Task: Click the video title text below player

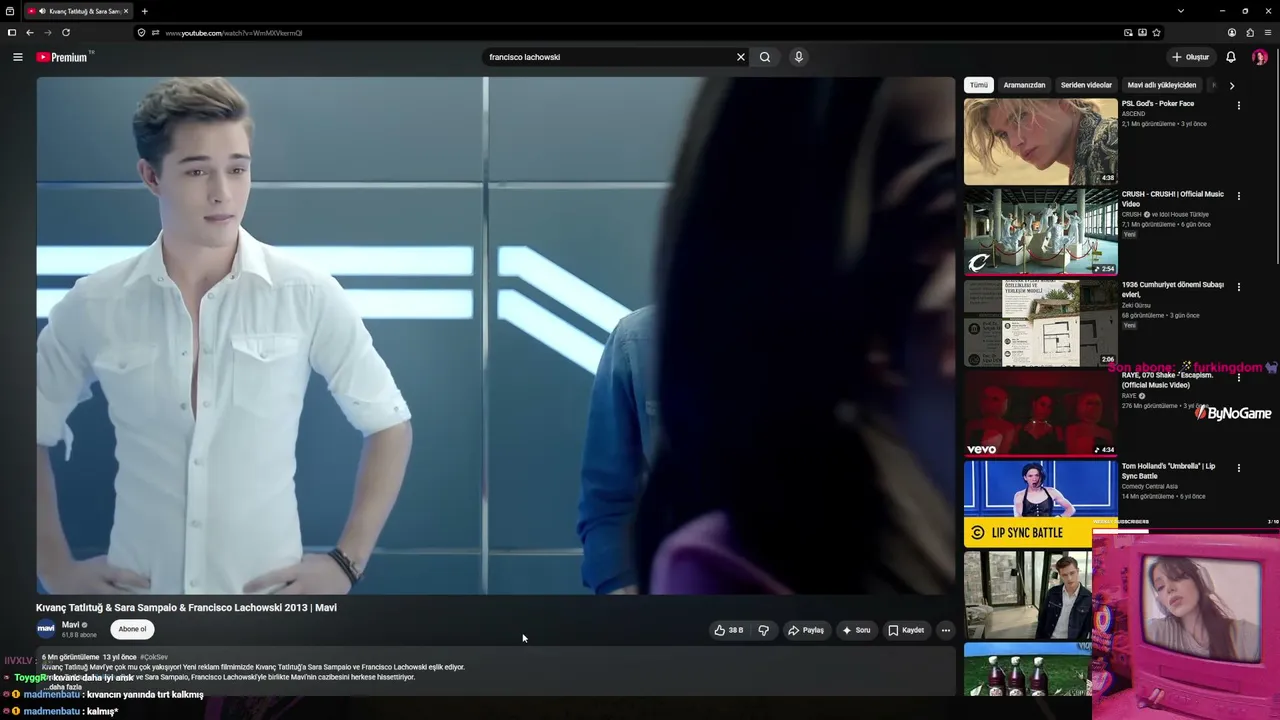Action: [x=186, y=607]
